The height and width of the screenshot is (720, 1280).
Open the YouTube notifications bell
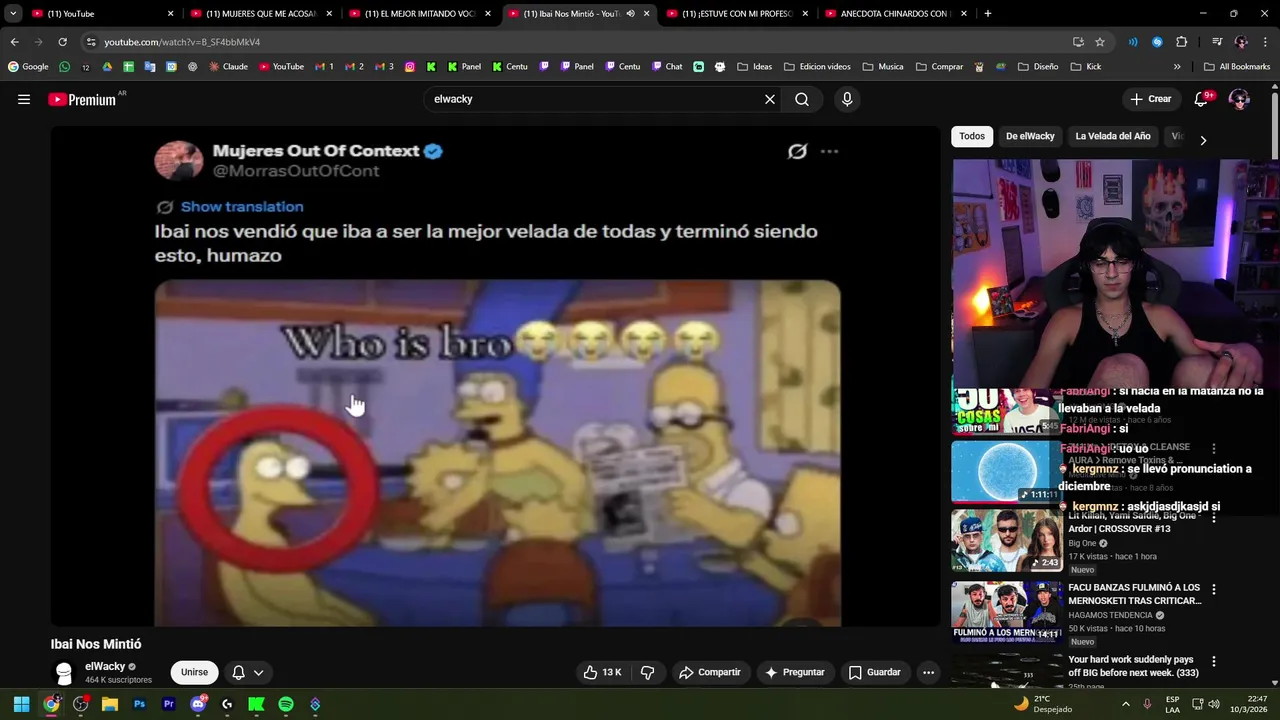click(x=1203, y=99)
